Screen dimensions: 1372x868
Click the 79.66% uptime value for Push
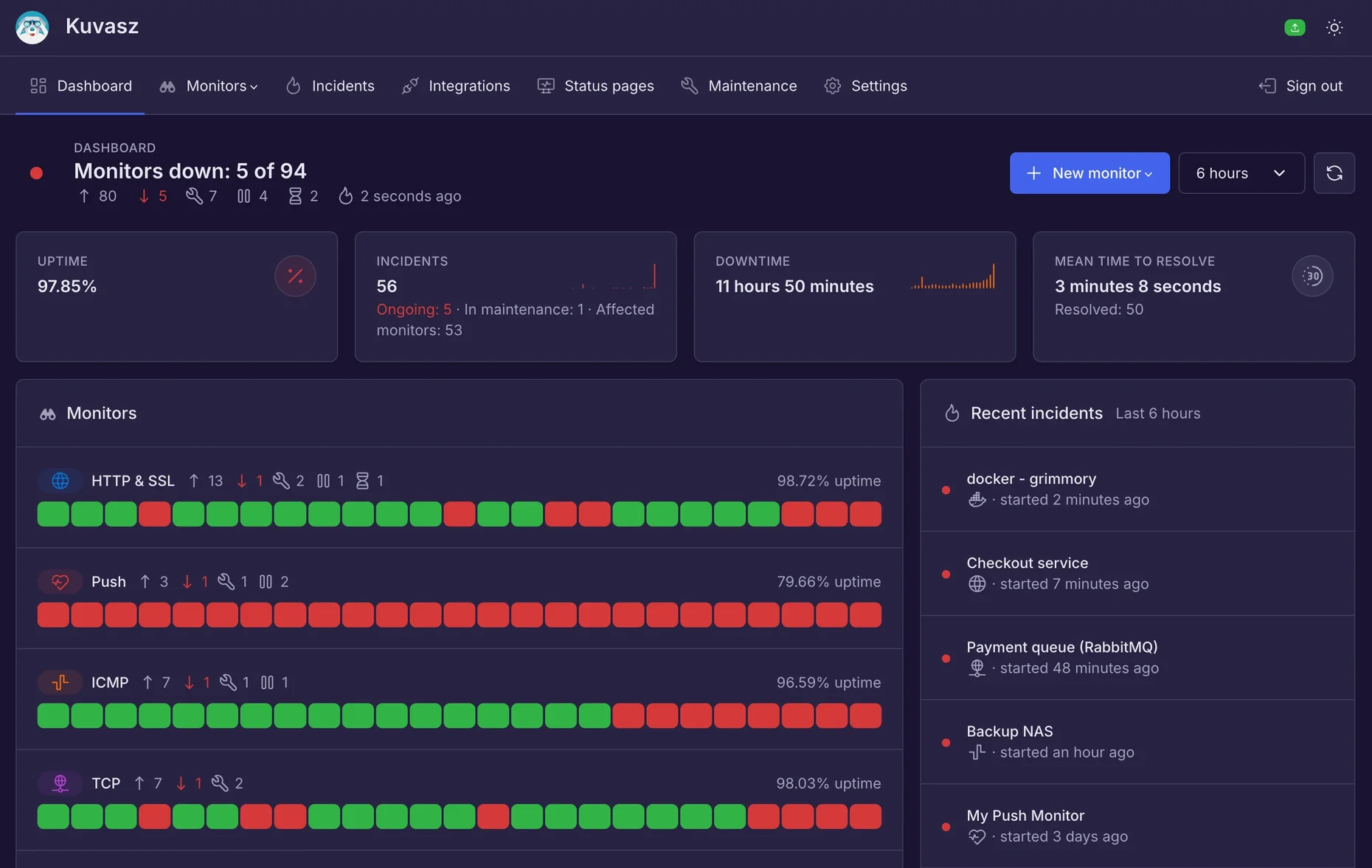pos(828,582)
